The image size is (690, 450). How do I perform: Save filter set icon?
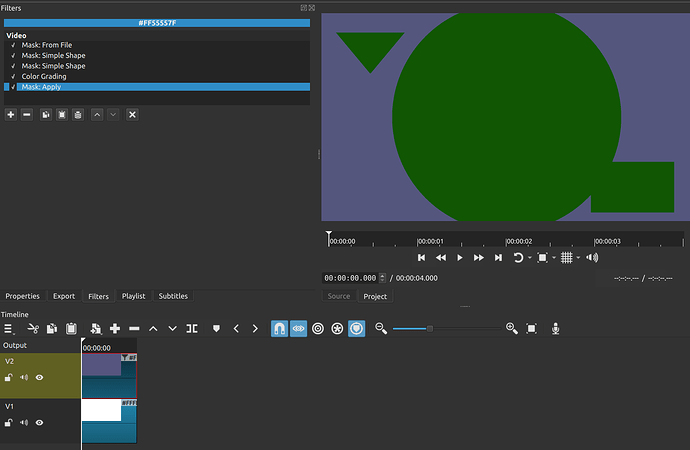pyautogui.click(x=78, y=115)
